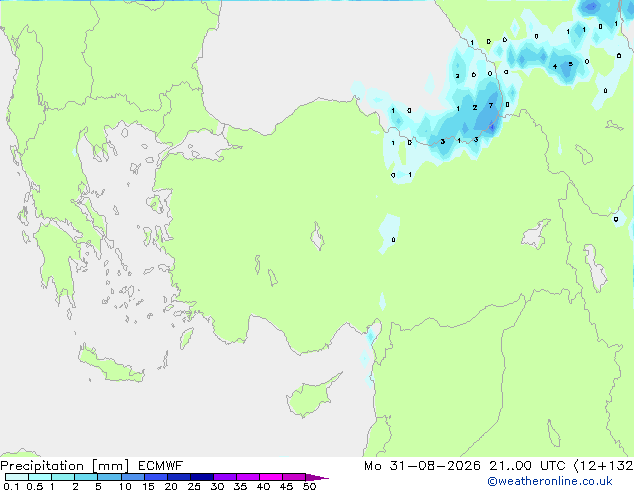This screenshot has width=634, height=490.
Task: Click the 0.1–0.5 mm palest legend swatch
Action: click(x=17, y=477)
